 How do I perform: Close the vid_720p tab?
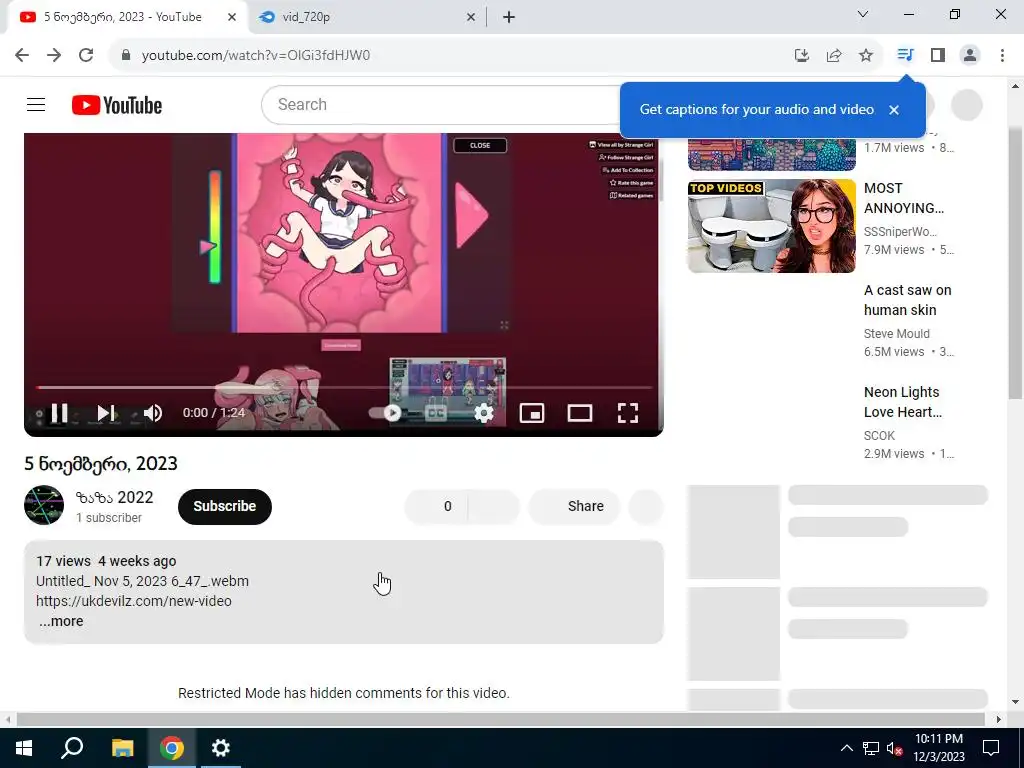[x=471, y=17]
